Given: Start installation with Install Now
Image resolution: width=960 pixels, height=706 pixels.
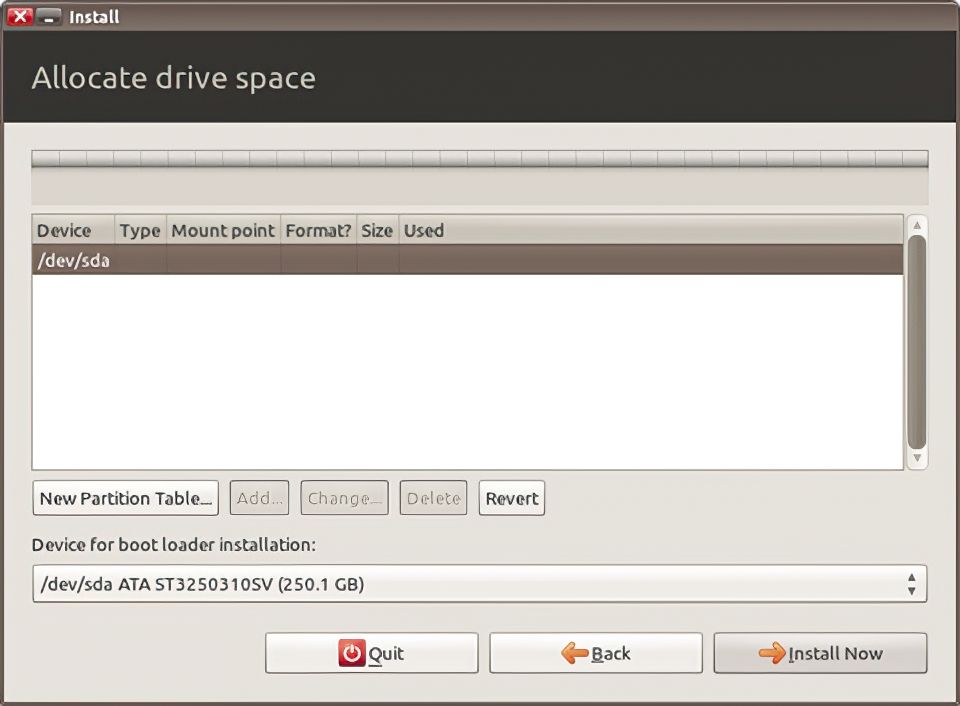Looking at the screenshot, I should click(x=820, y=653).
